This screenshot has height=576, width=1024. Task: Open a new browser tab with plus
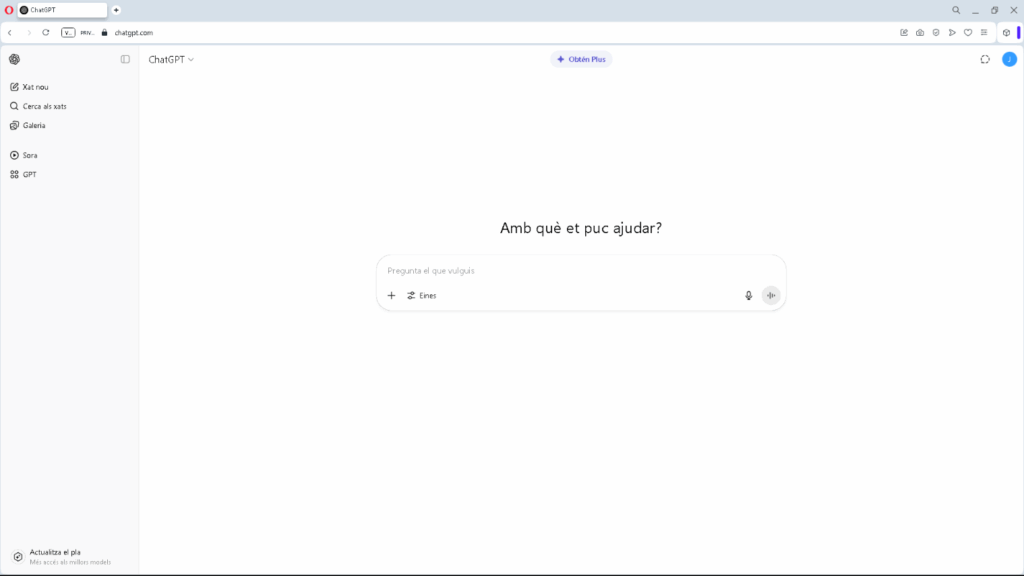116,10
